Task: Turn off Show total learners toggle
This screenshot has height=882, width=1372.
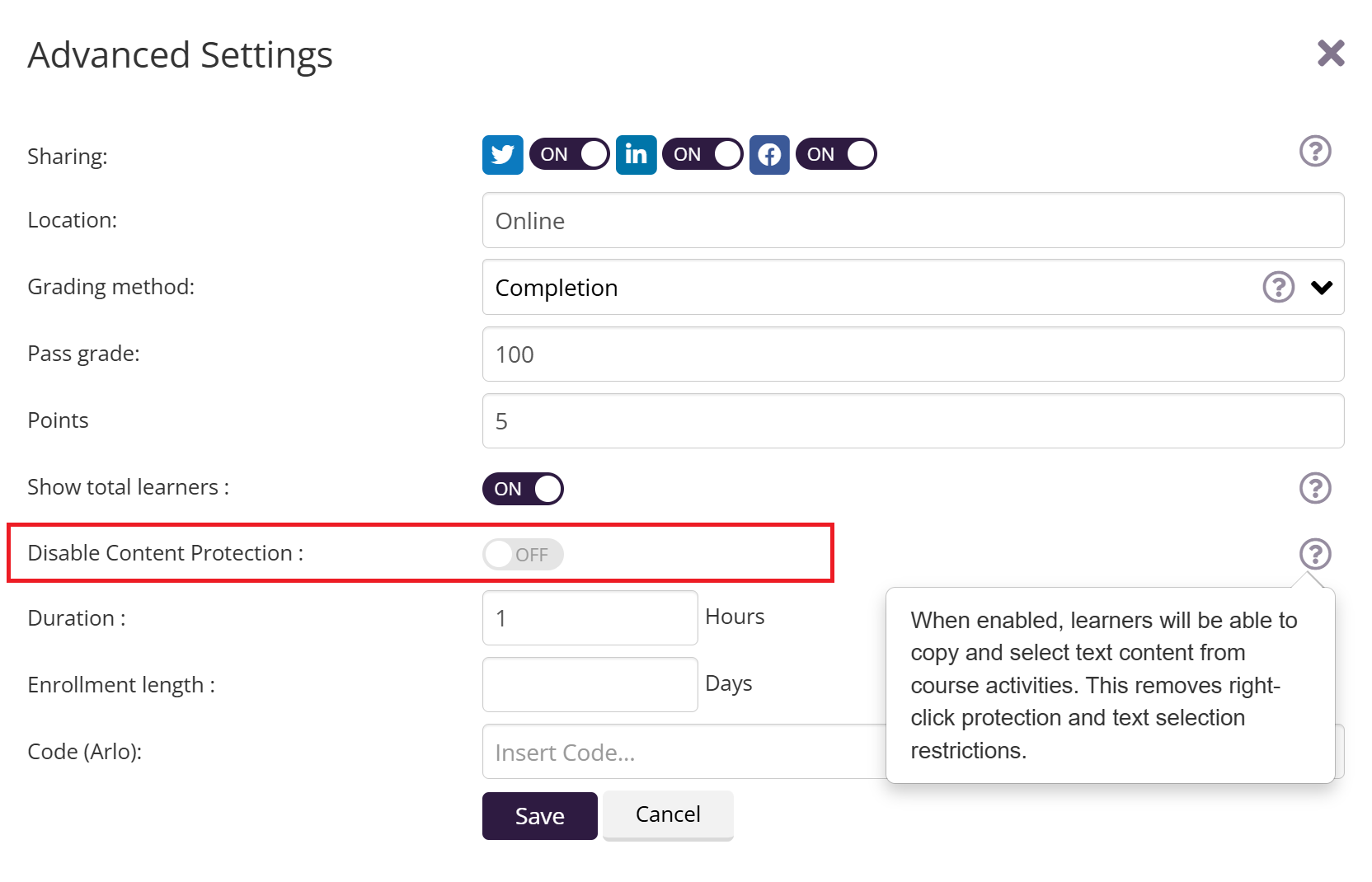Action: [x=523, y=489]
